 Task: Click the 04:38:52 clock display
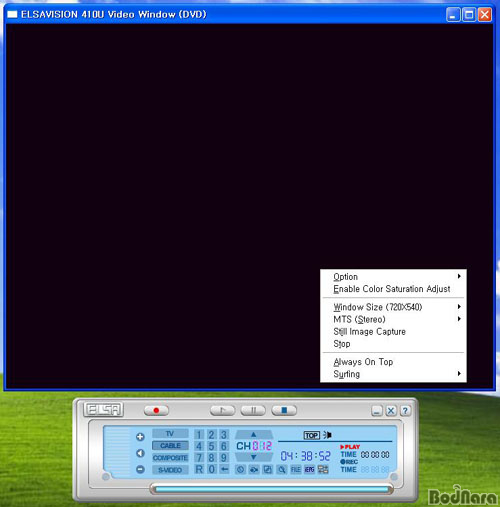(x=305, y=456)
